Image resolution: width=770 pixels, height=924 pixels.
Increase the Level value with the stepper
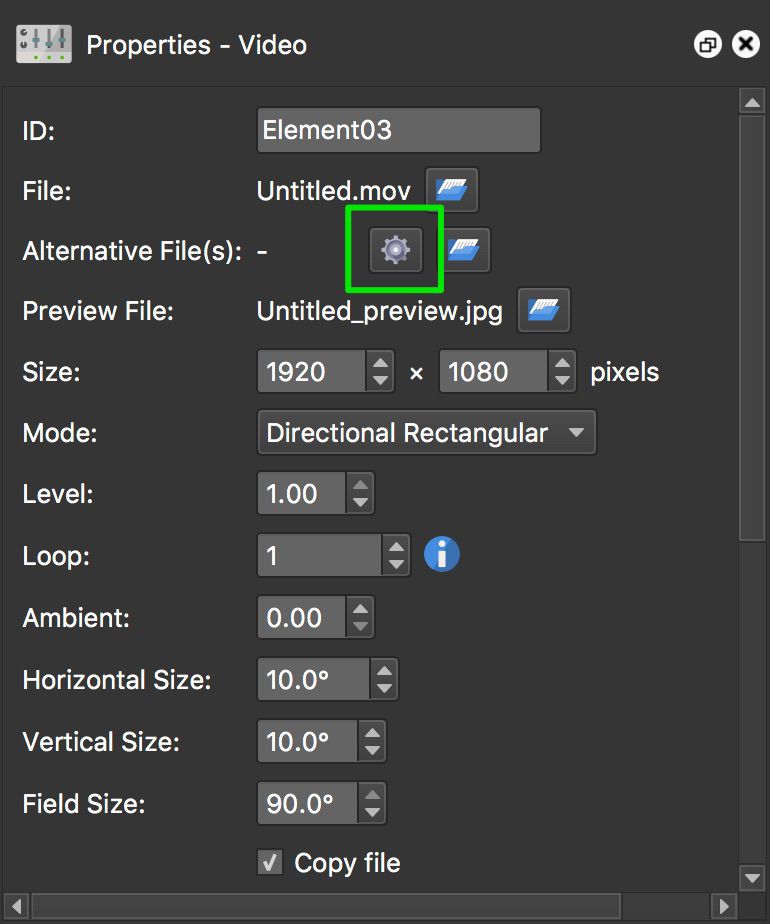pos(360,487)
